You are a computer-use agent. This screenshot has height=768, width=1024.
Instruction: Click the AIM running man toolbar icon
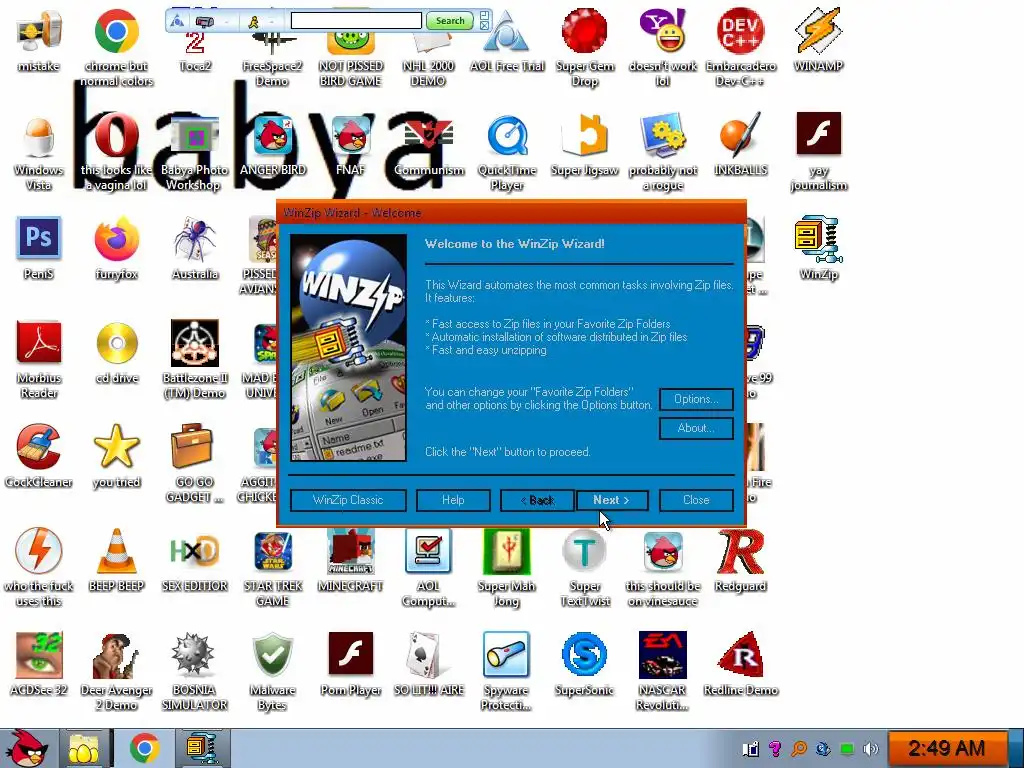click(x=253, y=22)
